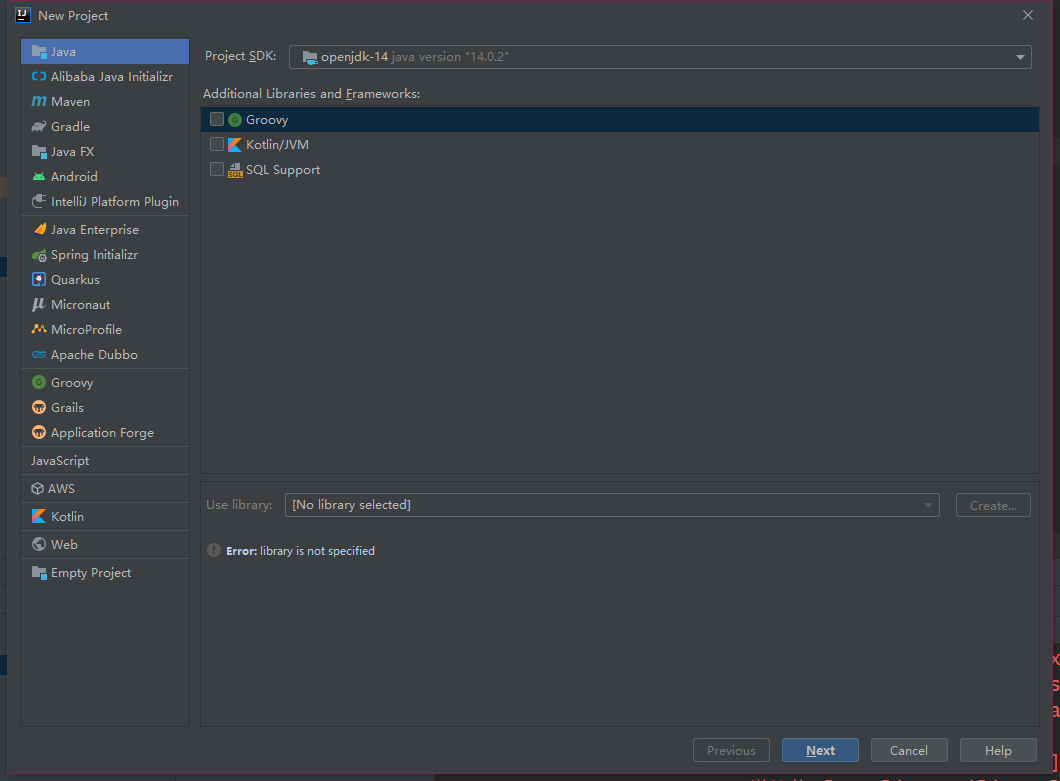Viewport: 1060px width, 781px height.
Task: Click the Java FX folder icon
Action: tap(39, 151)
